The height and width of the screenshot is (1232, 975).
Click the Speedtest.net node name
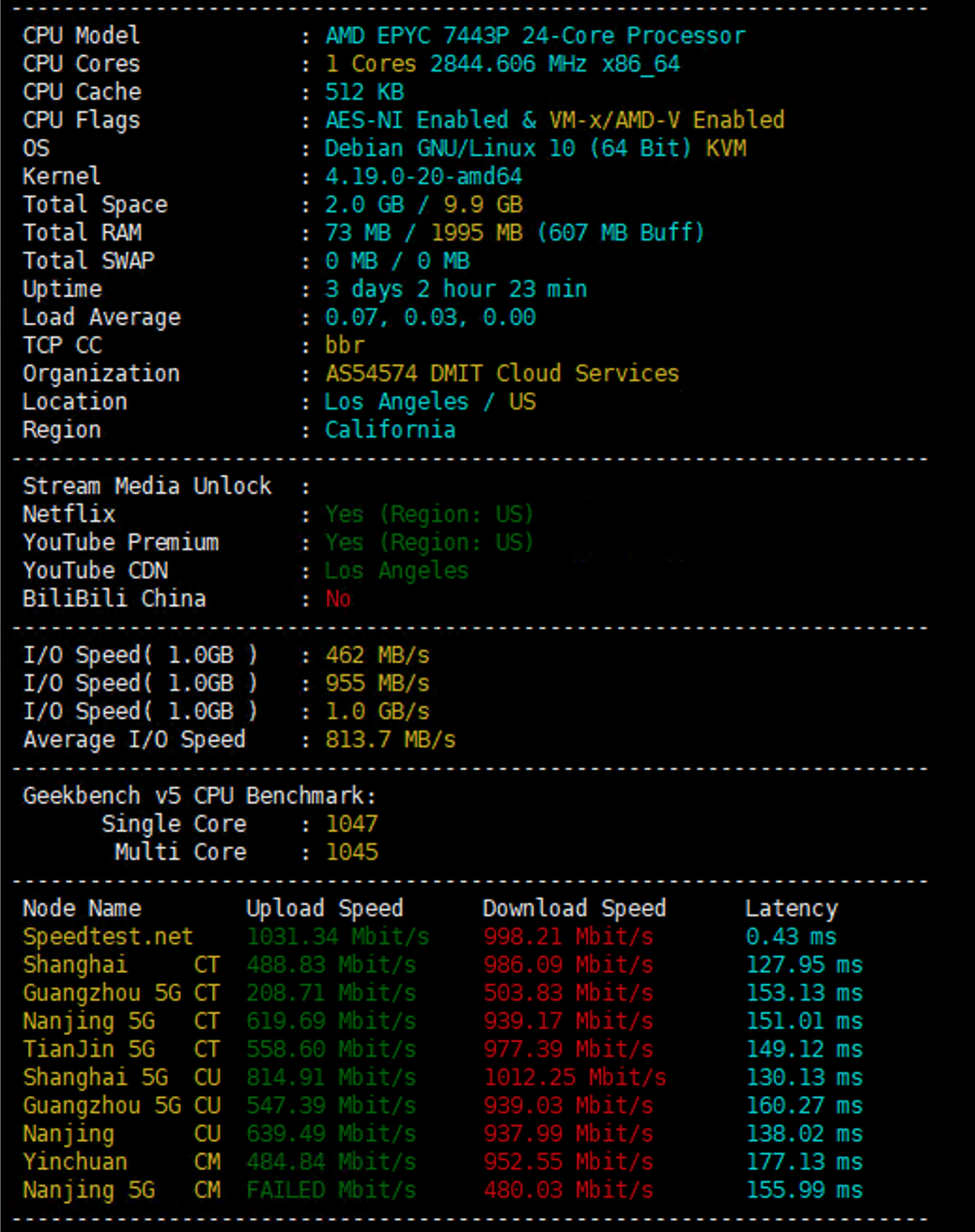coord(108,937)
